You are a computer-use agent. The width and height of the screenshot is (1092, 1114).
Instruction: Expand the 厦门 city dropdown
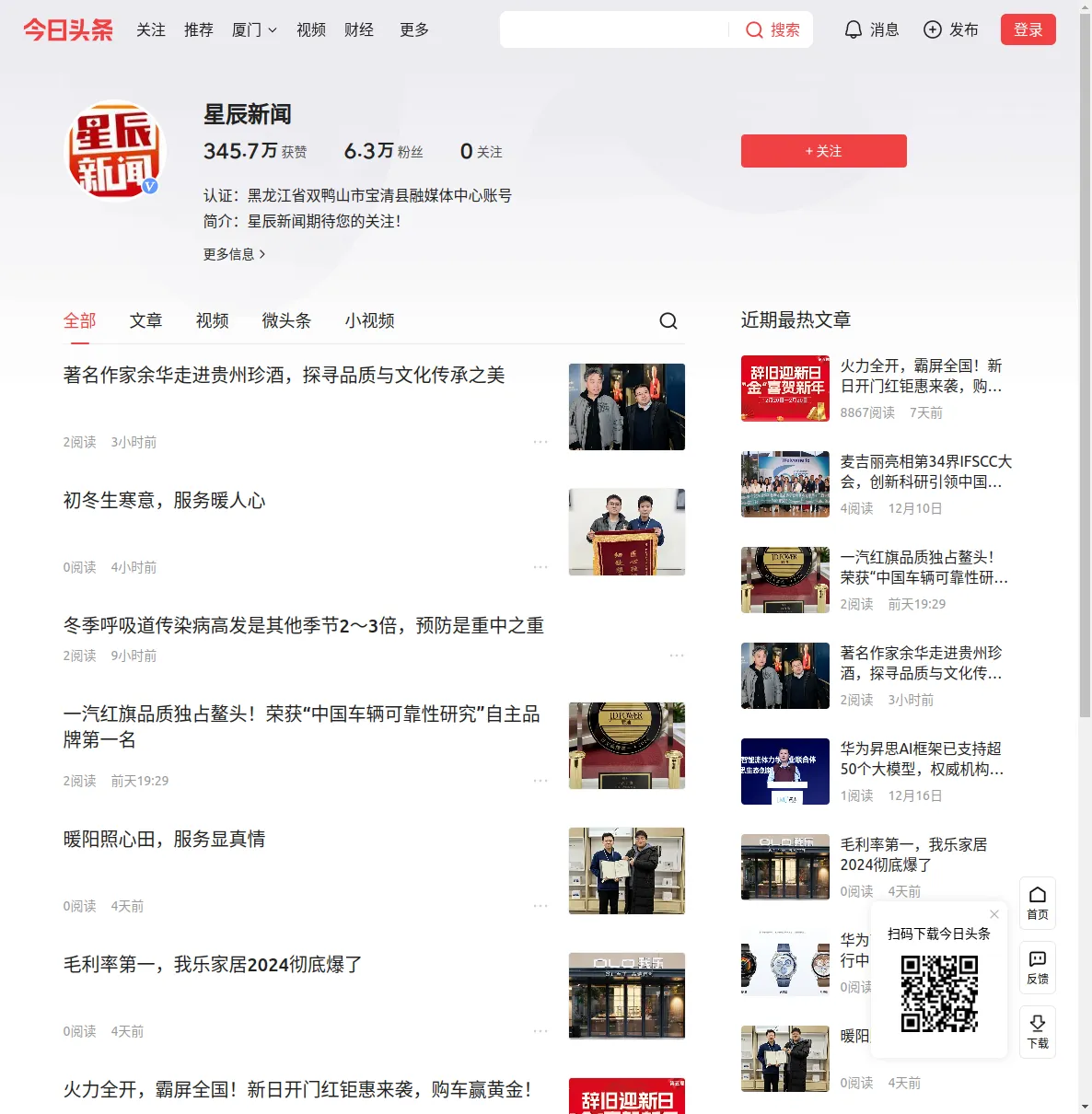point(254,30)
